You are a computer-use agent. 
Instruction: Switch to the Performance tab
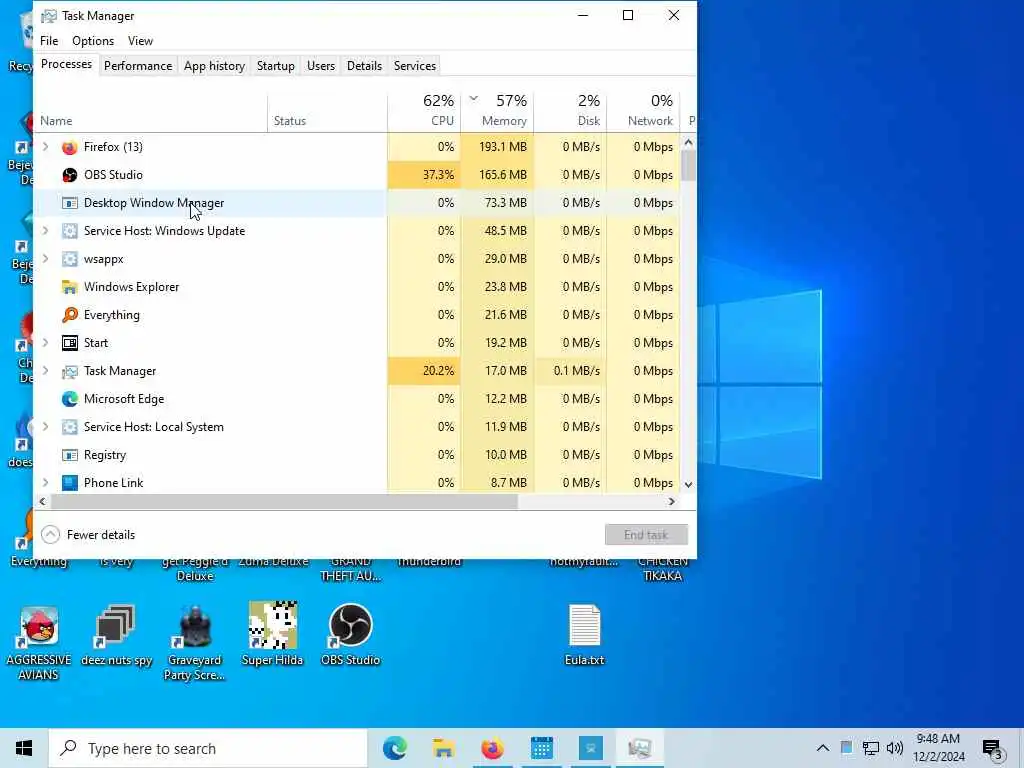[x=138, y=66]
